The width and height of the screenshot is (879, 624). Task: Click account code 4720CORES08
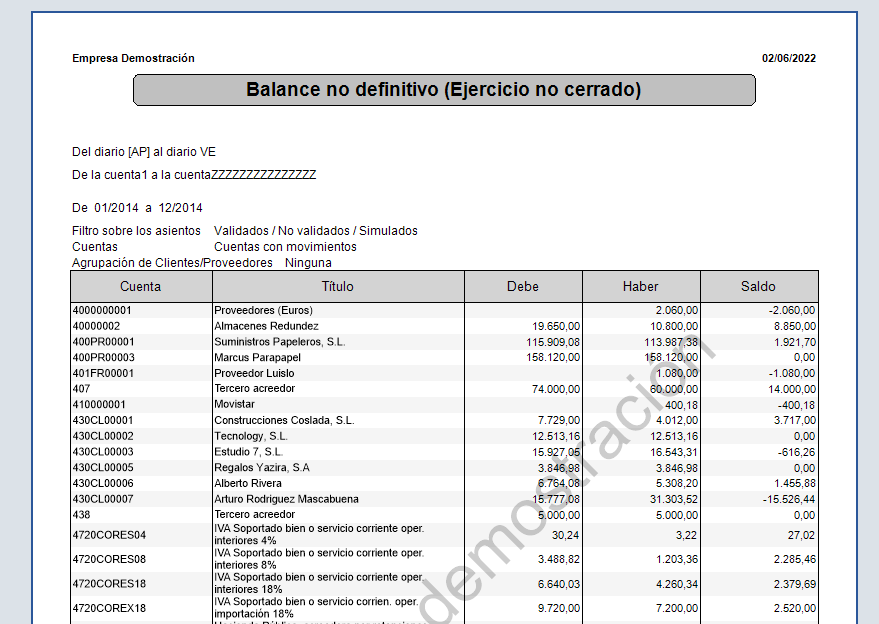pyautogui.click(x=109, y=559)
